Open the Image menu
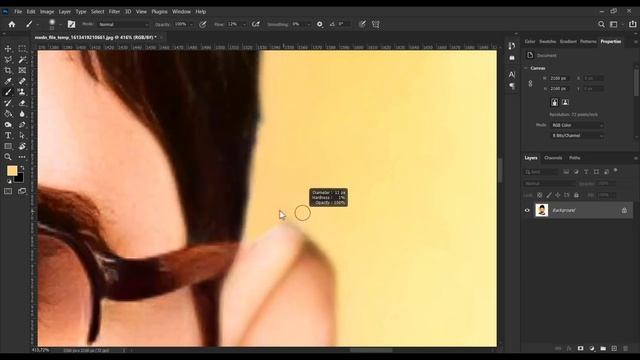The width and height of the screenshot is (640, 360). 47,12
